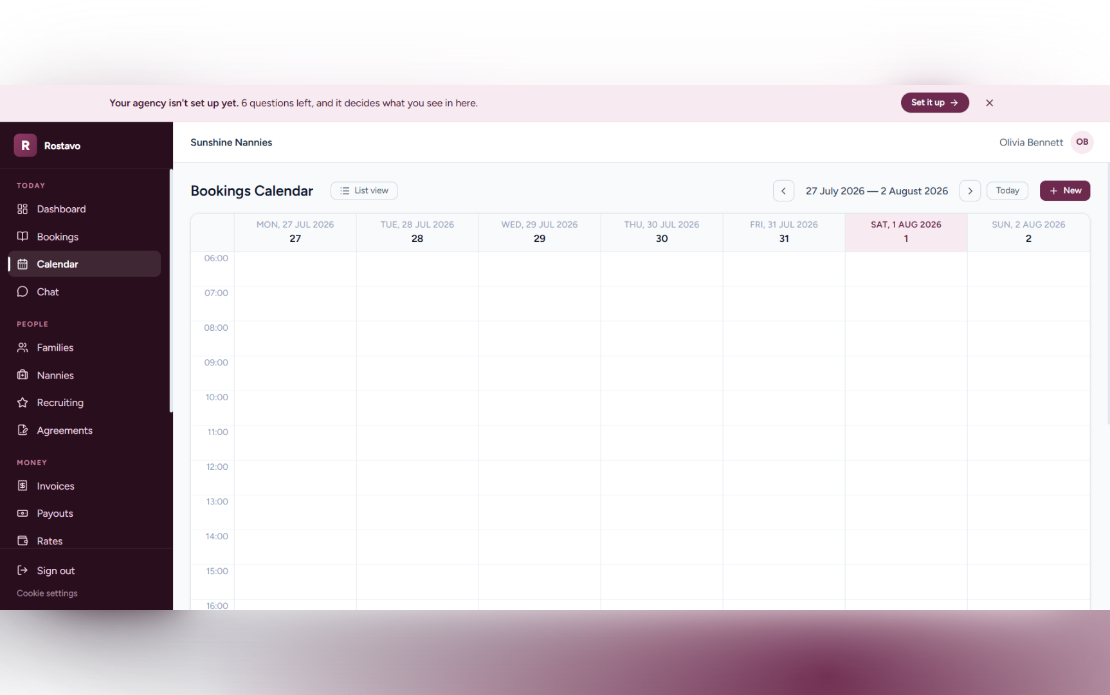Click Sunshine Nannies agency name
This screenshot has width=1110, height=695.
[x=231, y=142]
